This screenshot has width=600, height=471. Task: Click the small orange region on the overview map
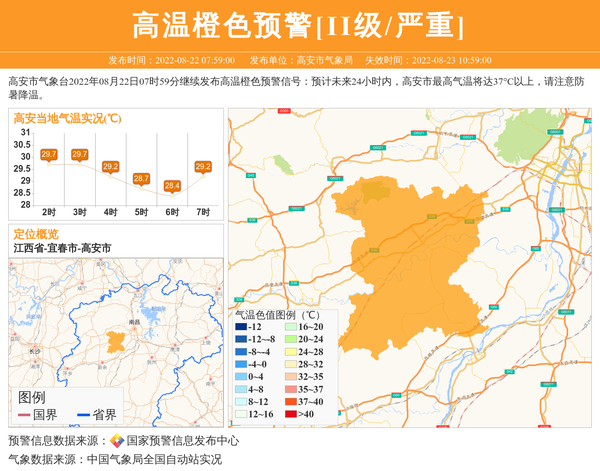(116, 342)
